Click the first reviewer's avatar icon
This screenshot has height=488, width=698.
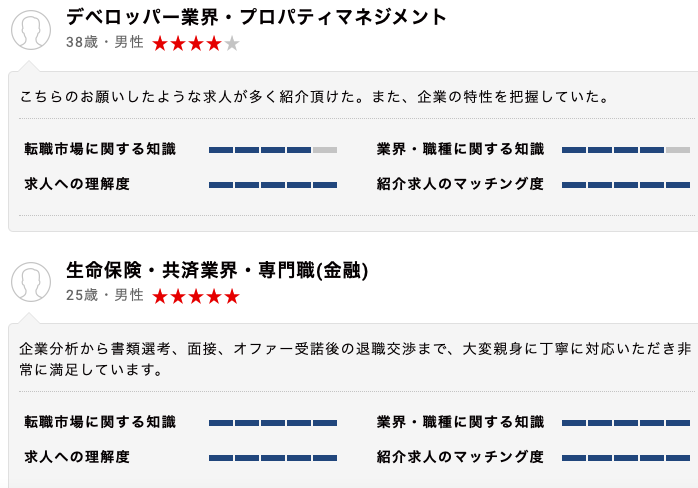click(31, 30)
